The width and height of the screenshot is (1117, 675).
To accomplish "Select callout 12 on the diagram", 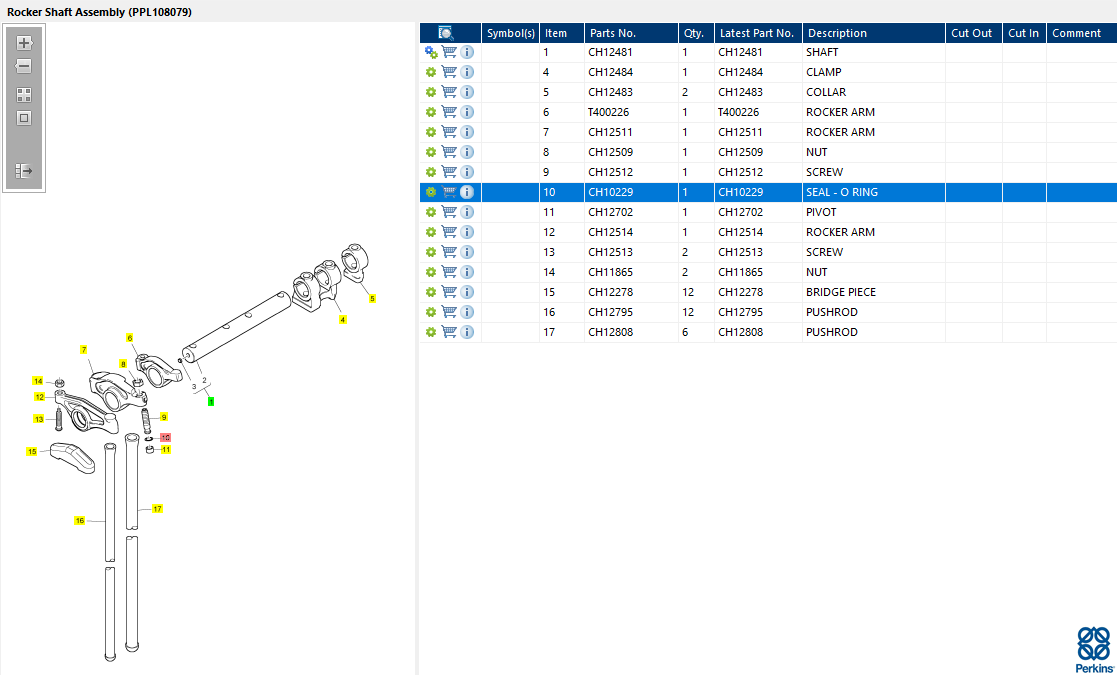I will [40, 397].
